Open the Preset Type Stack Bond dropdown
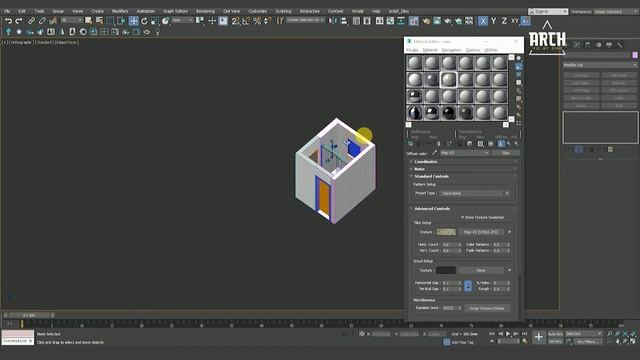 tap(475, 193)
